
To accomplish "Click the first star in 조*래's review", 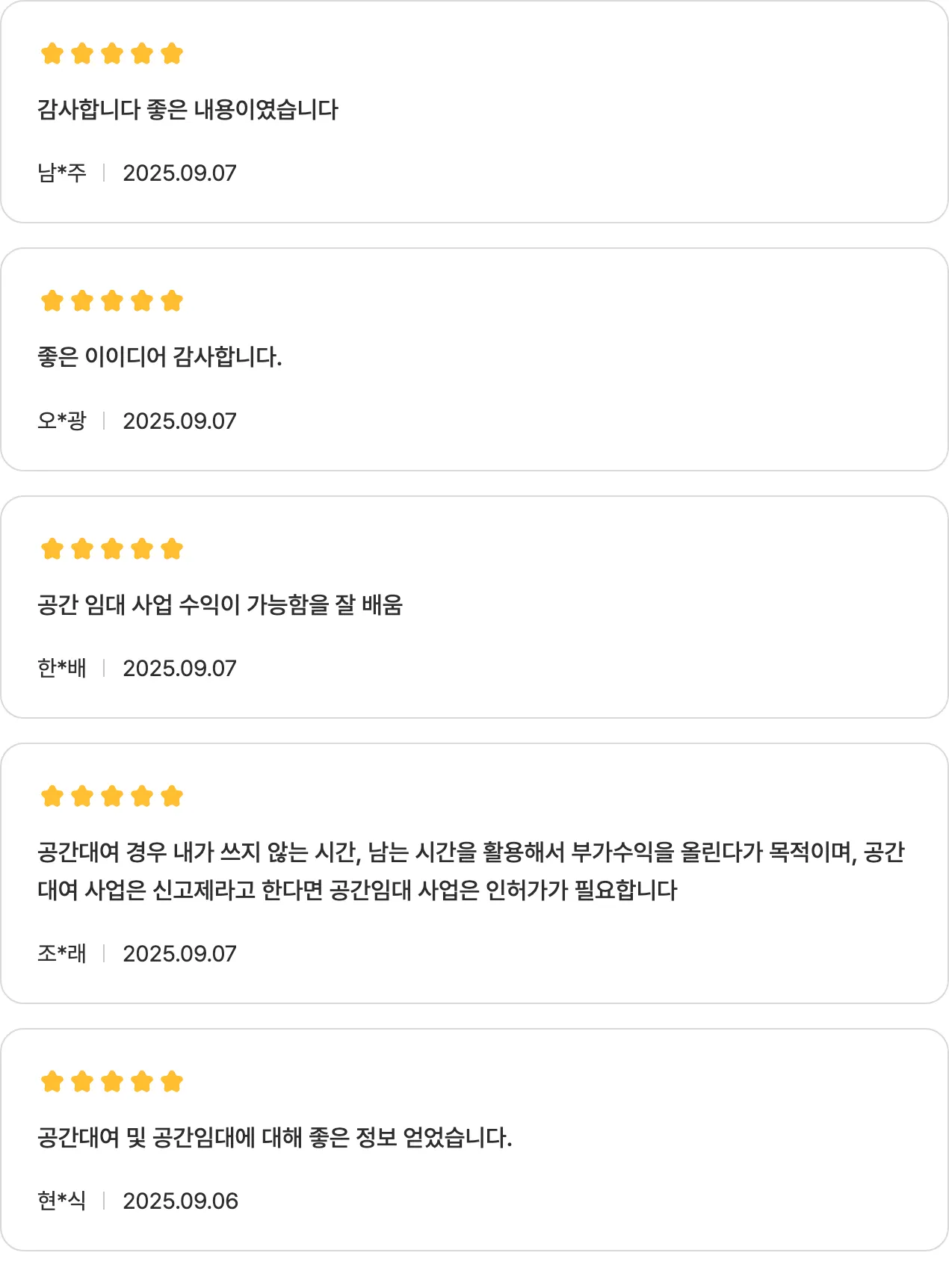I will [52, 796].
